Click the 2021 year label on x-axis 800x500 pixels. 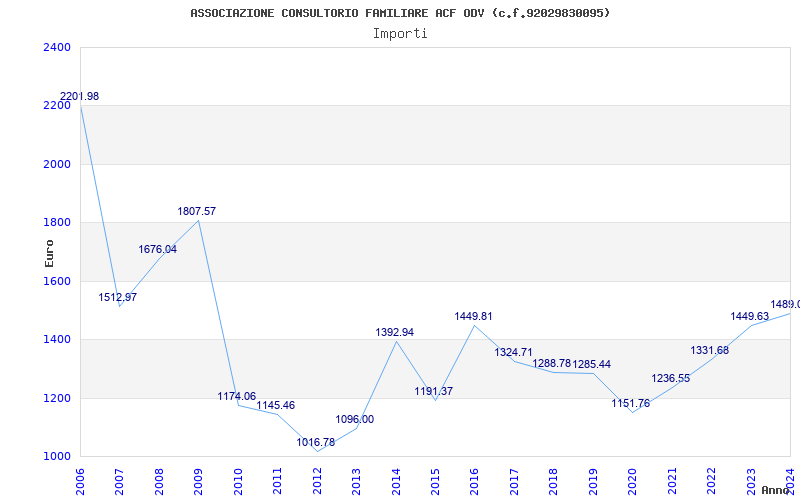(672, 482)
